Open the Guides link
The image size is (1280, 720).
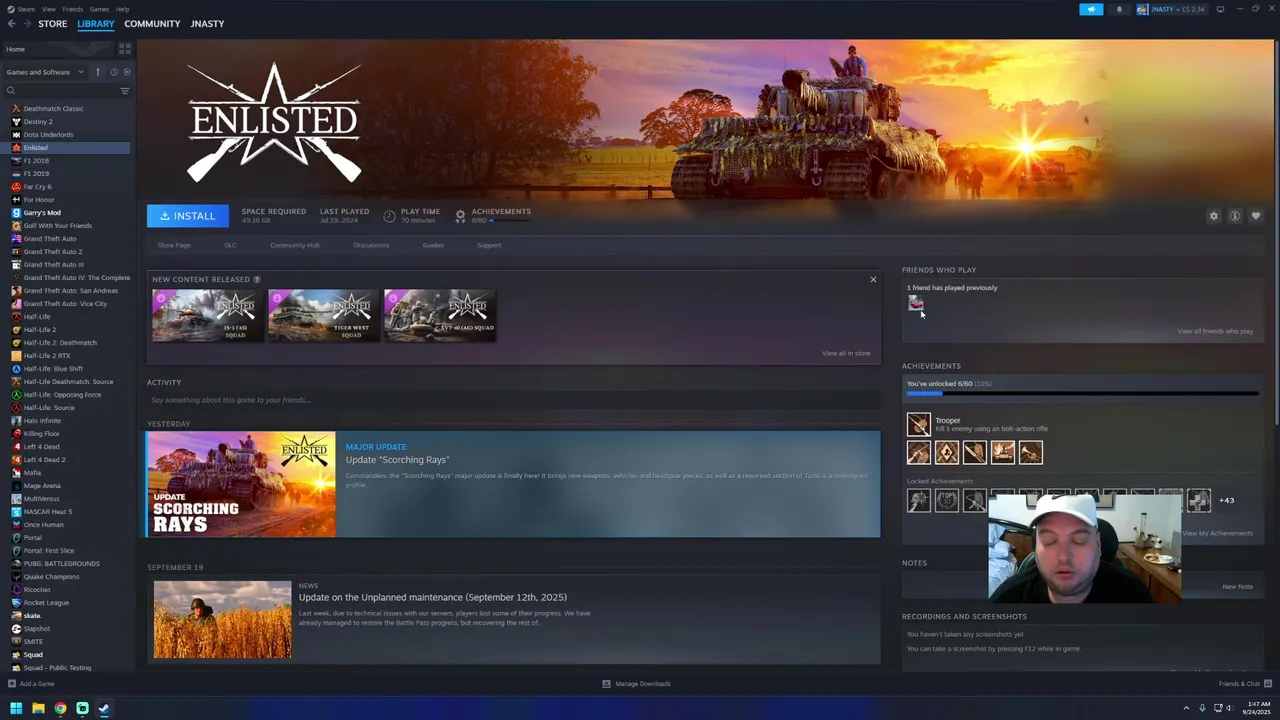click(433, 245)
